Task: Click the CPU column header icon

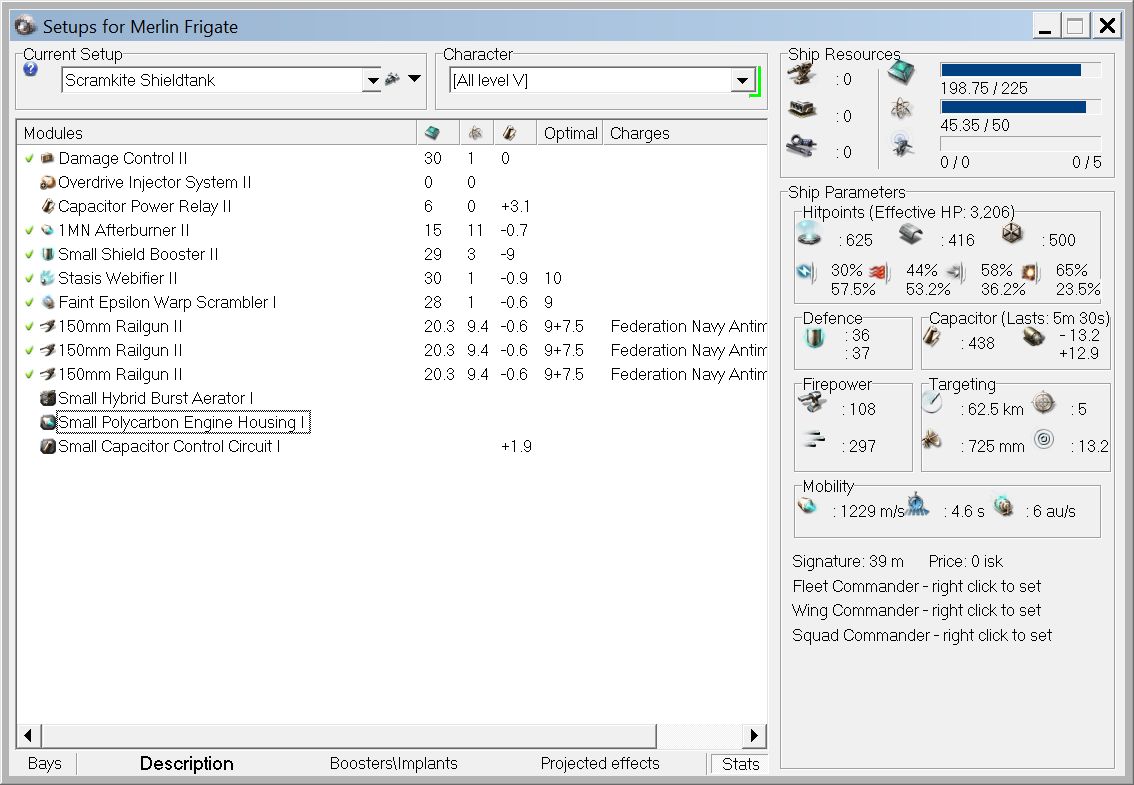Action: coord(432,132)
